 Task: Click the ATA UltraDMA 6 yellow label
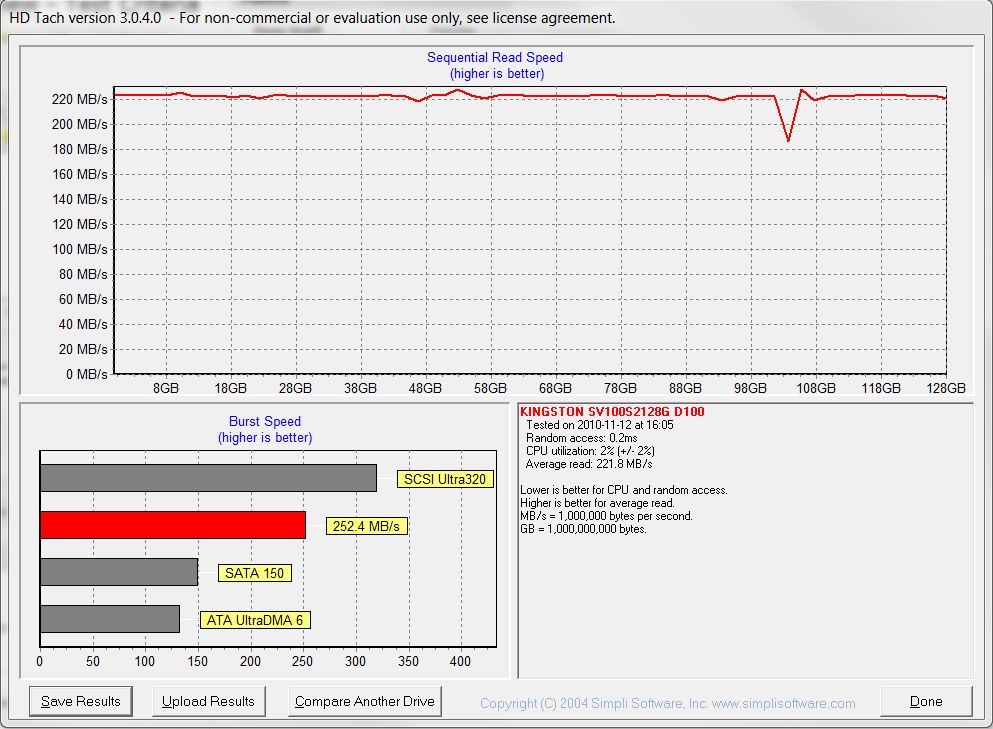click(x=254, y=620)
